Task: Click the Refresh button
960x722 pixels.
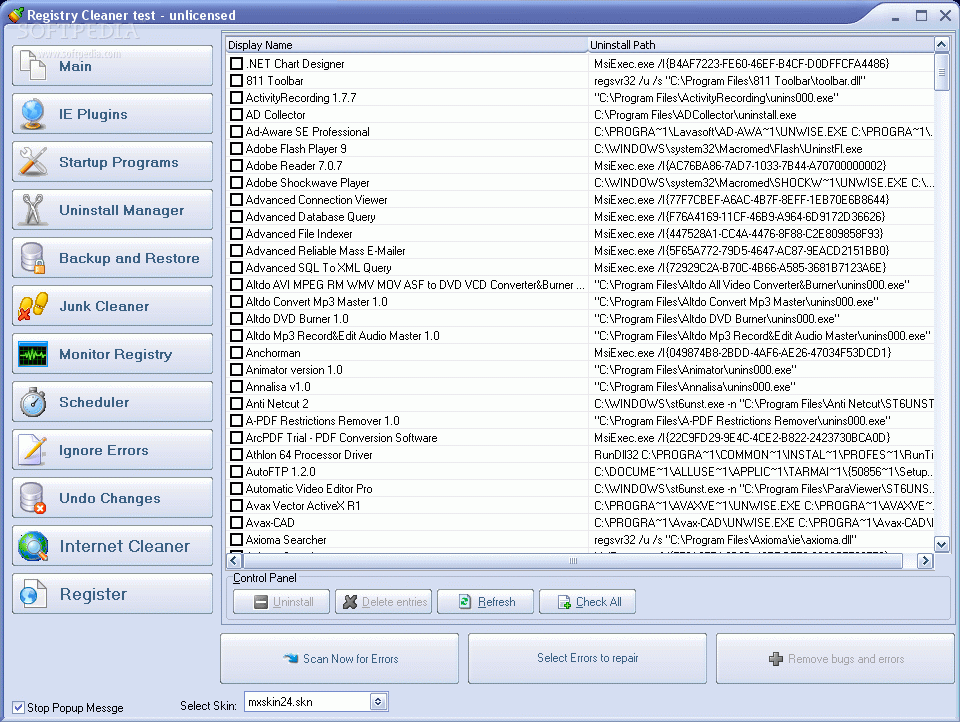Action: pos(486,602)
